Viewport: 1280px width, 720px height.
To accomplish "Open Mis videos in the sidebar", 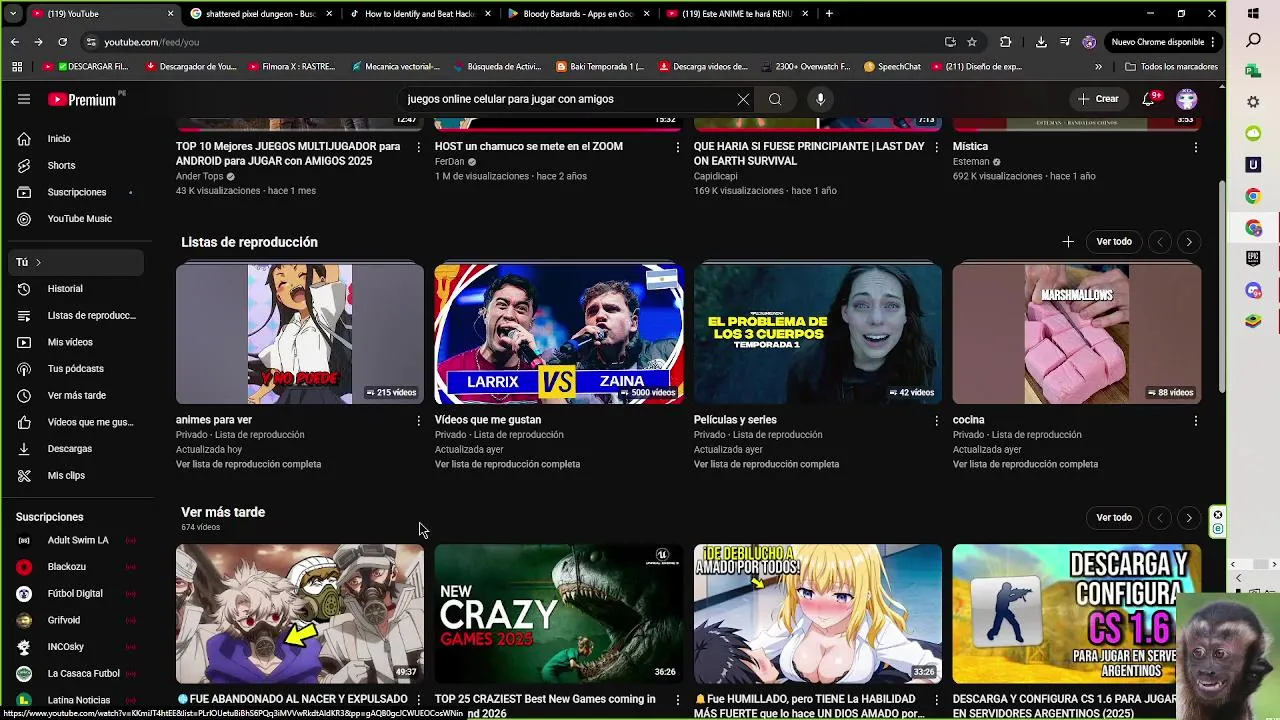I will (x=72, y=342).
